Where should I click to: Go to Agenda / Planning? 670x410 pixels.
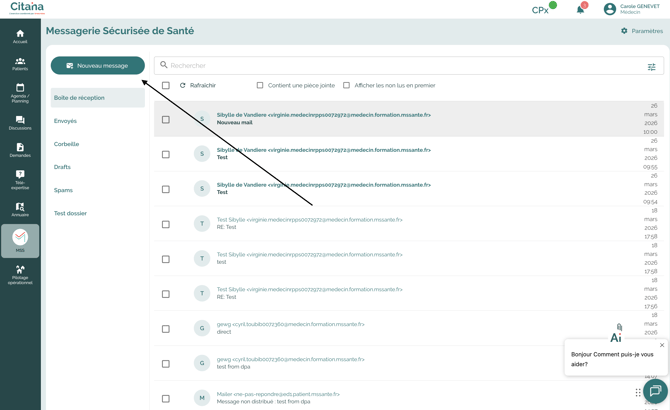click(x=20, y=93)
